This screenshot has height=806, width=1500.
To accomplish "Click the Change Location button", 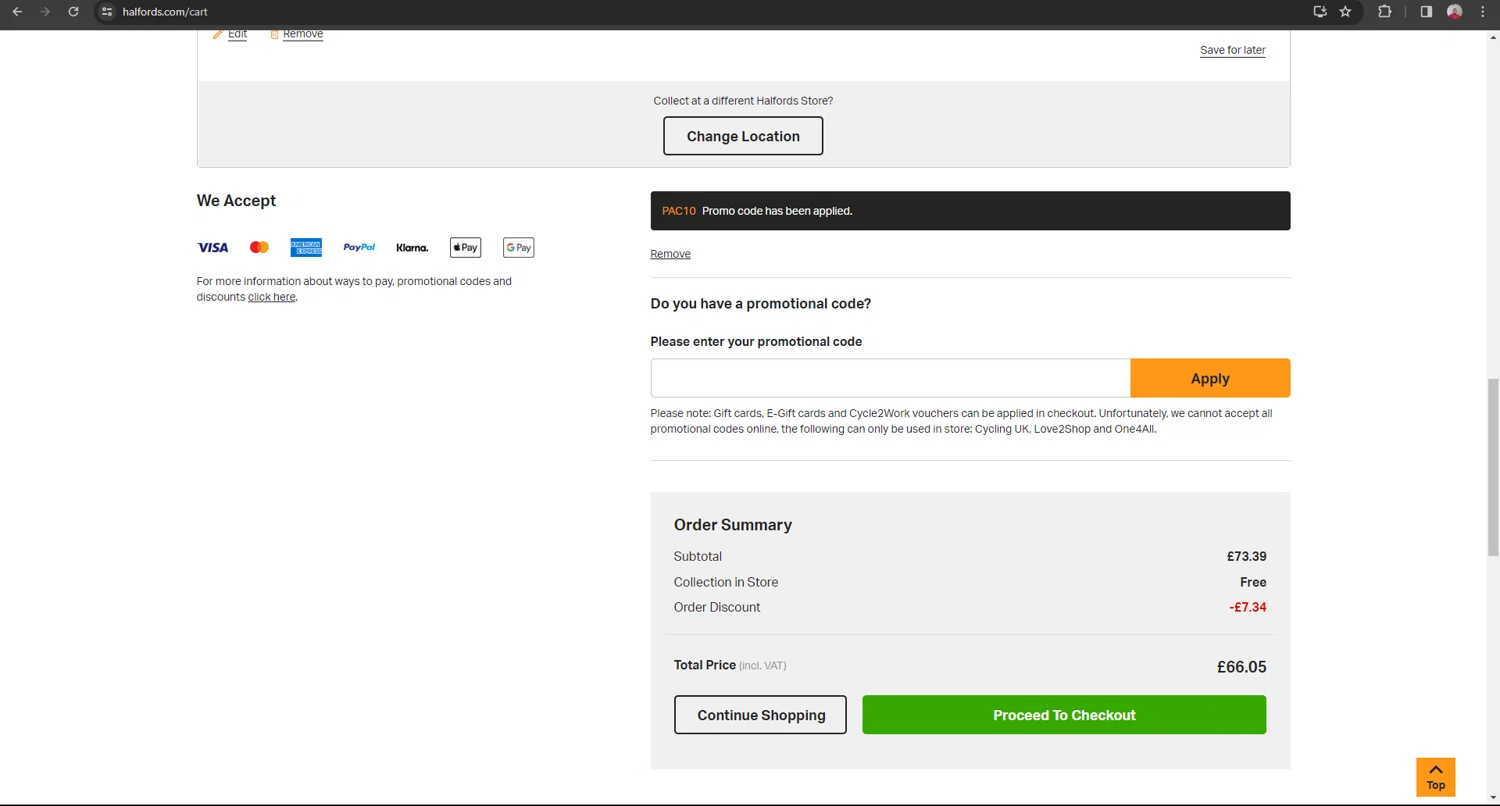I will coord(743,136).
